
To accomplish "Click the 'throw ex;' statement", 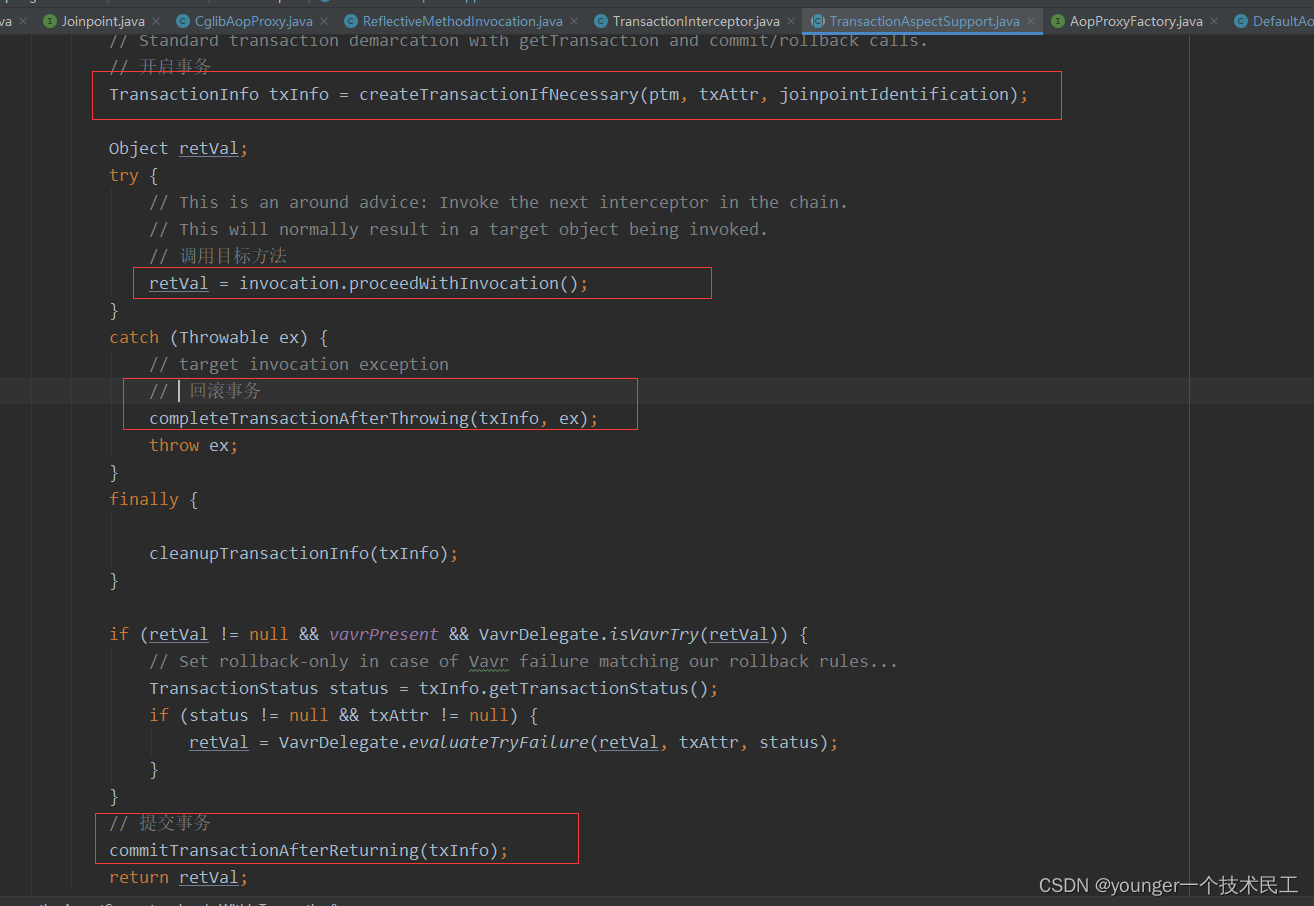I will click(194, 445).
